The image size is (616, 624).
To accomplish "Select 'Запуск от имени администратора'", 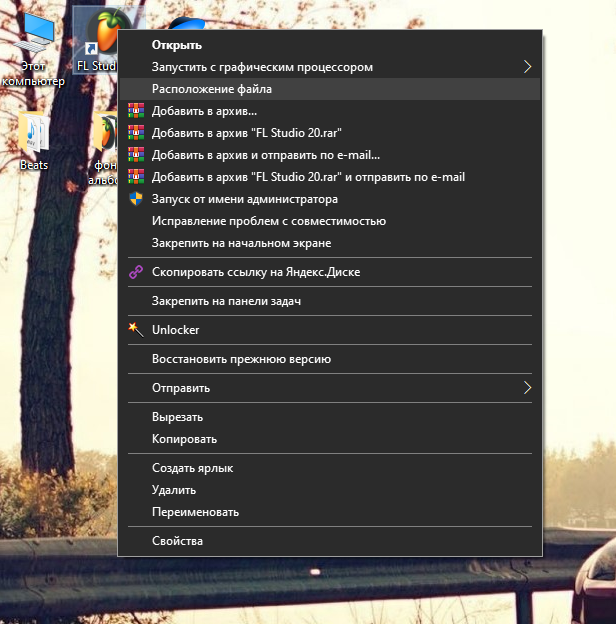I will click(329, 199).
